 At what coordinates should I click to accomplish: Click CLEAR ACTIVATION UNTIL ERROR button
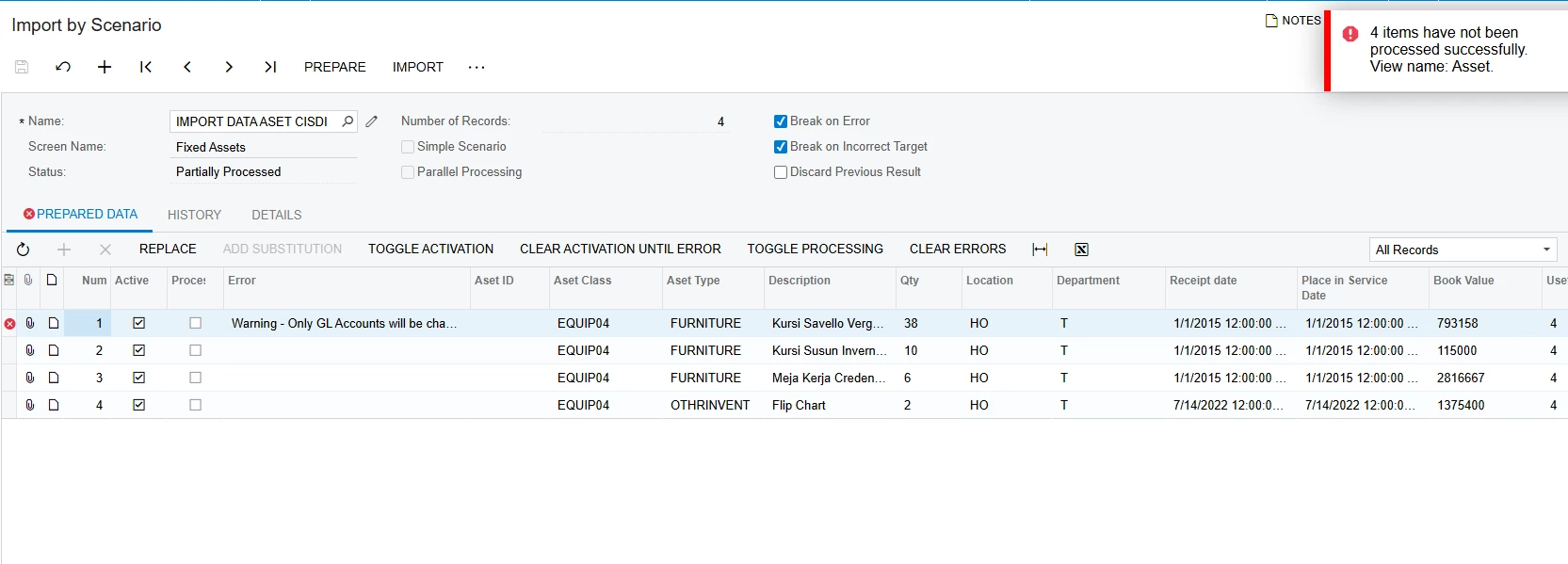click(621, 250)
